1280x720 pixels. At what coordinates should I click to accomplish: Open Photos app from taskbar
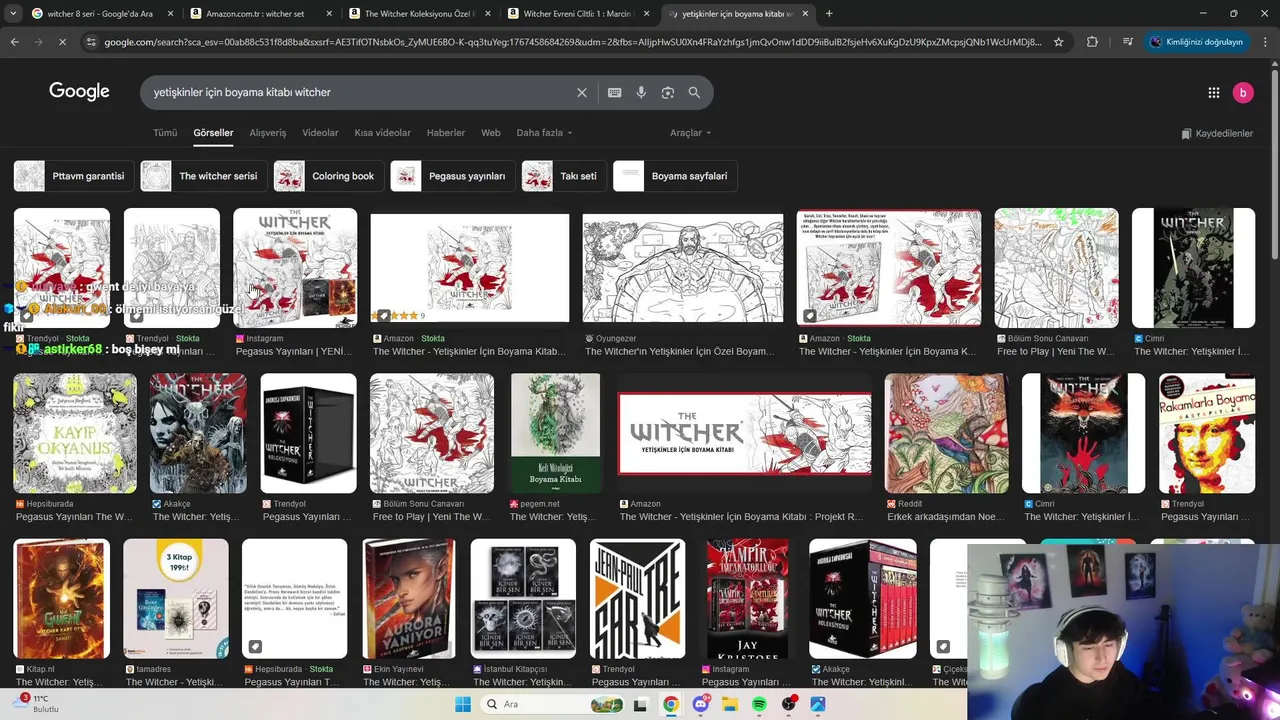pos(818,704)
